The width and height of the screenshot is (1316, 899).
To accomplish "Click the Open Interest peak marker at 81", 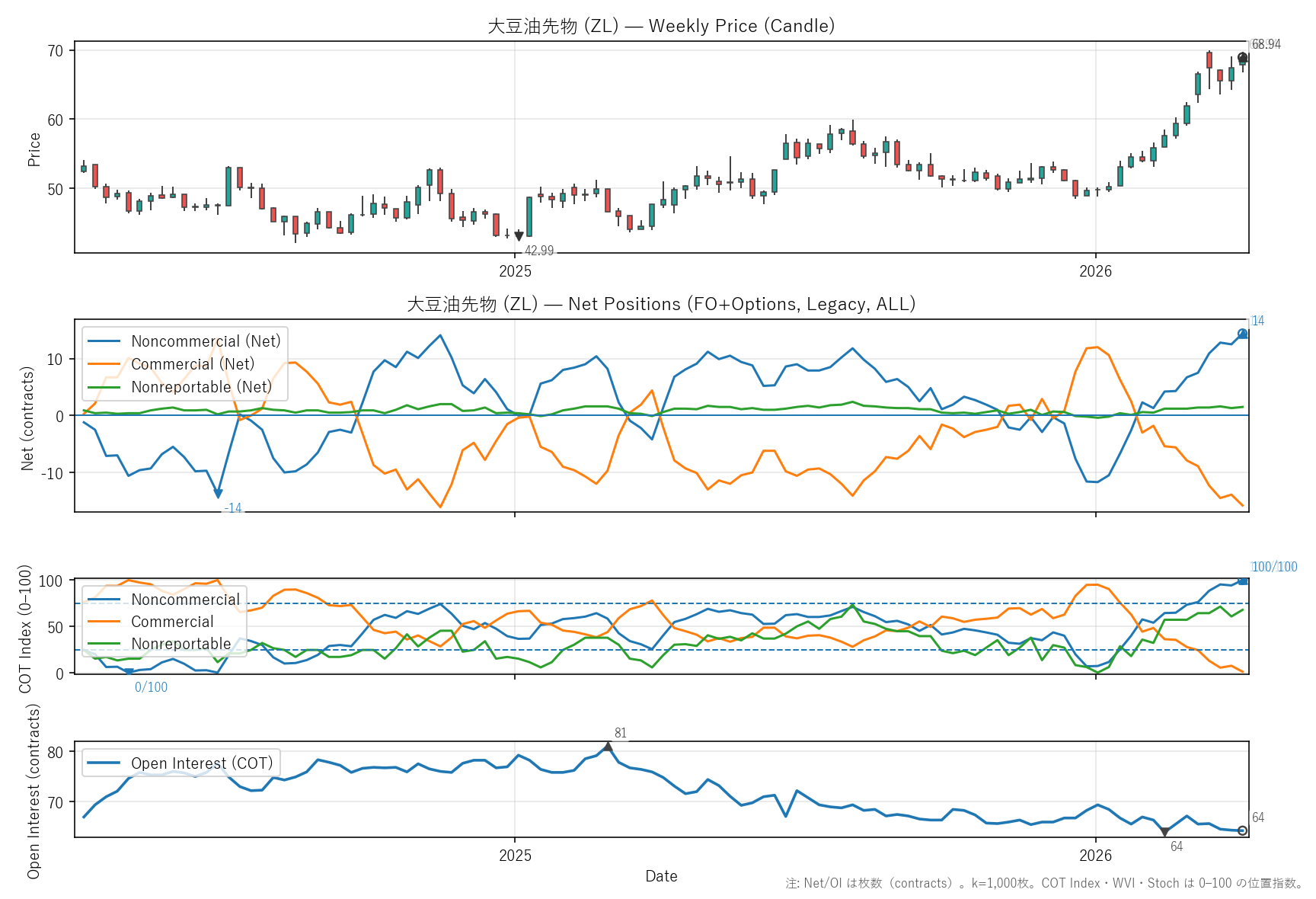I will [608, 747].
